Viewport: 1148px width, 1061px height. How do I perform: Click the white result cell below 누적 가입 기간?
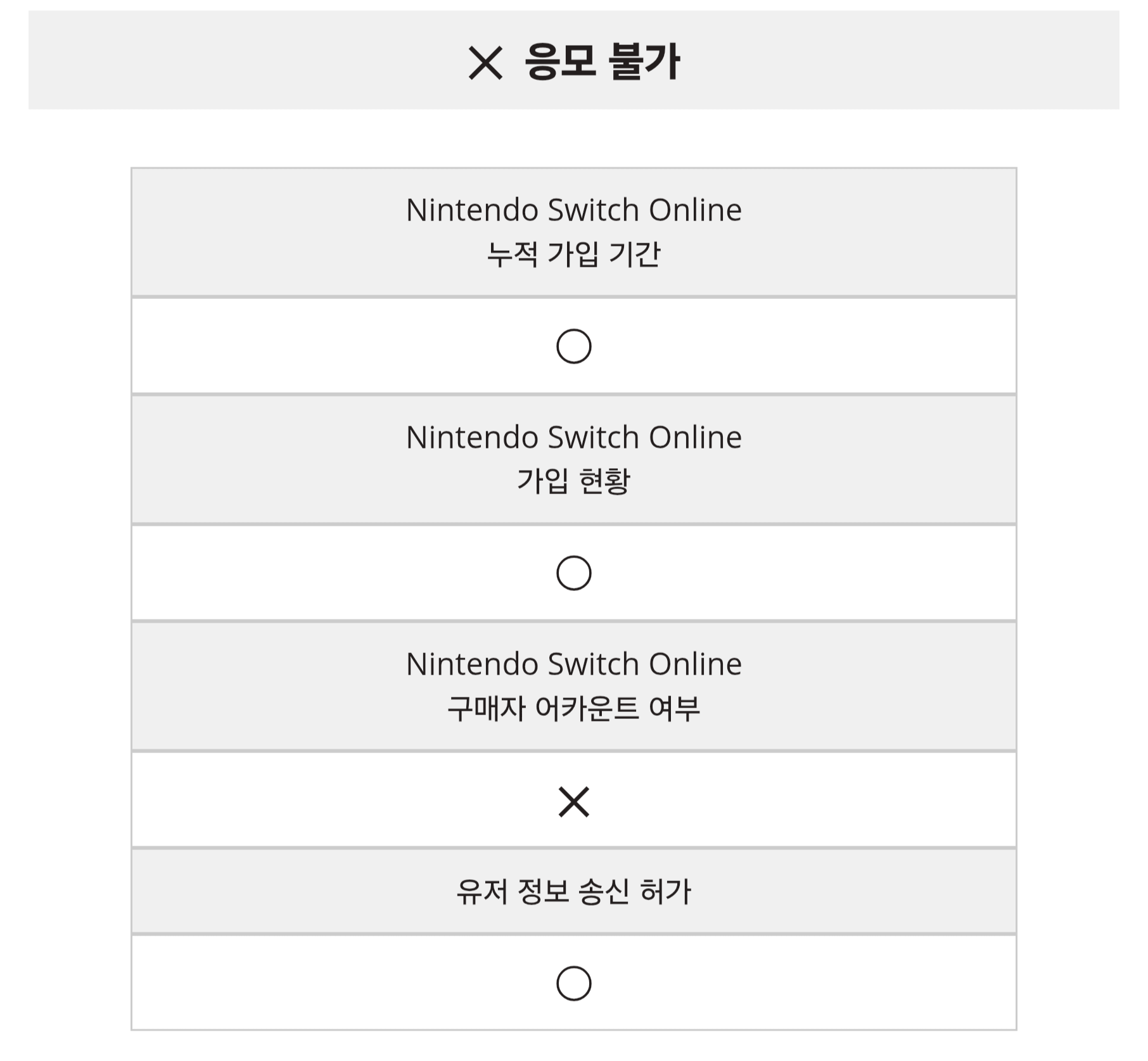tap(573, 346)
